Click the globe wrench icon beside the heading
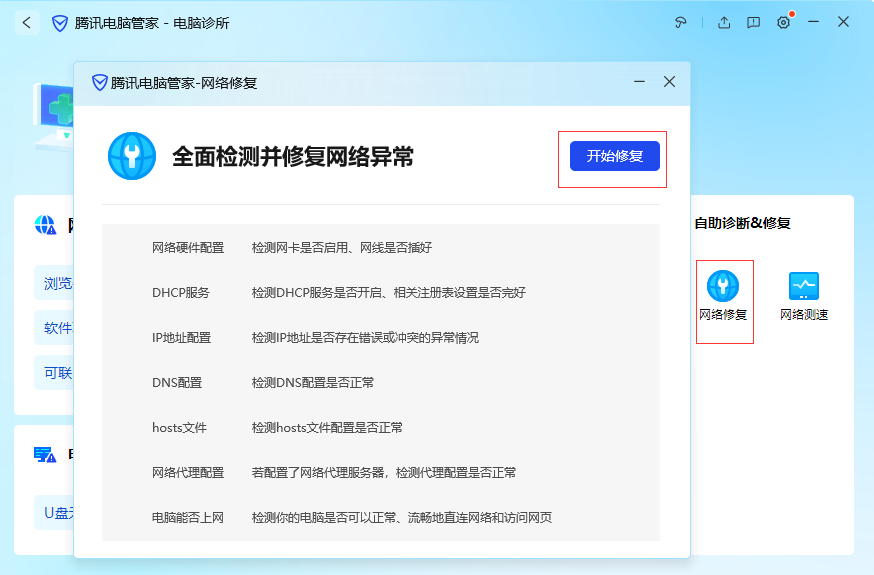This screenshot has width=874, height=575. pos(132,156)
